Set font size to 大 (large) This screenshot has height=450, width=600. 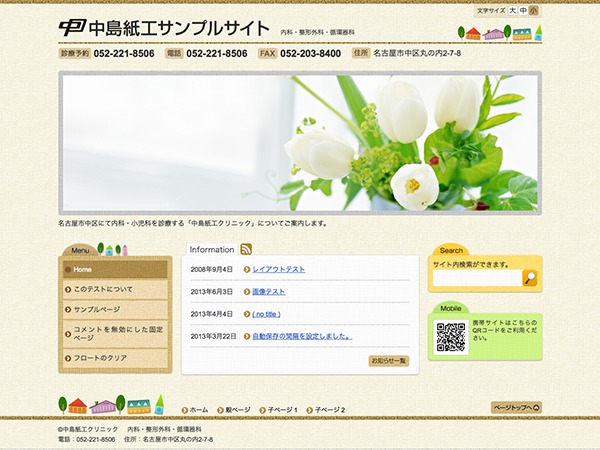click(x=512, y=11)
